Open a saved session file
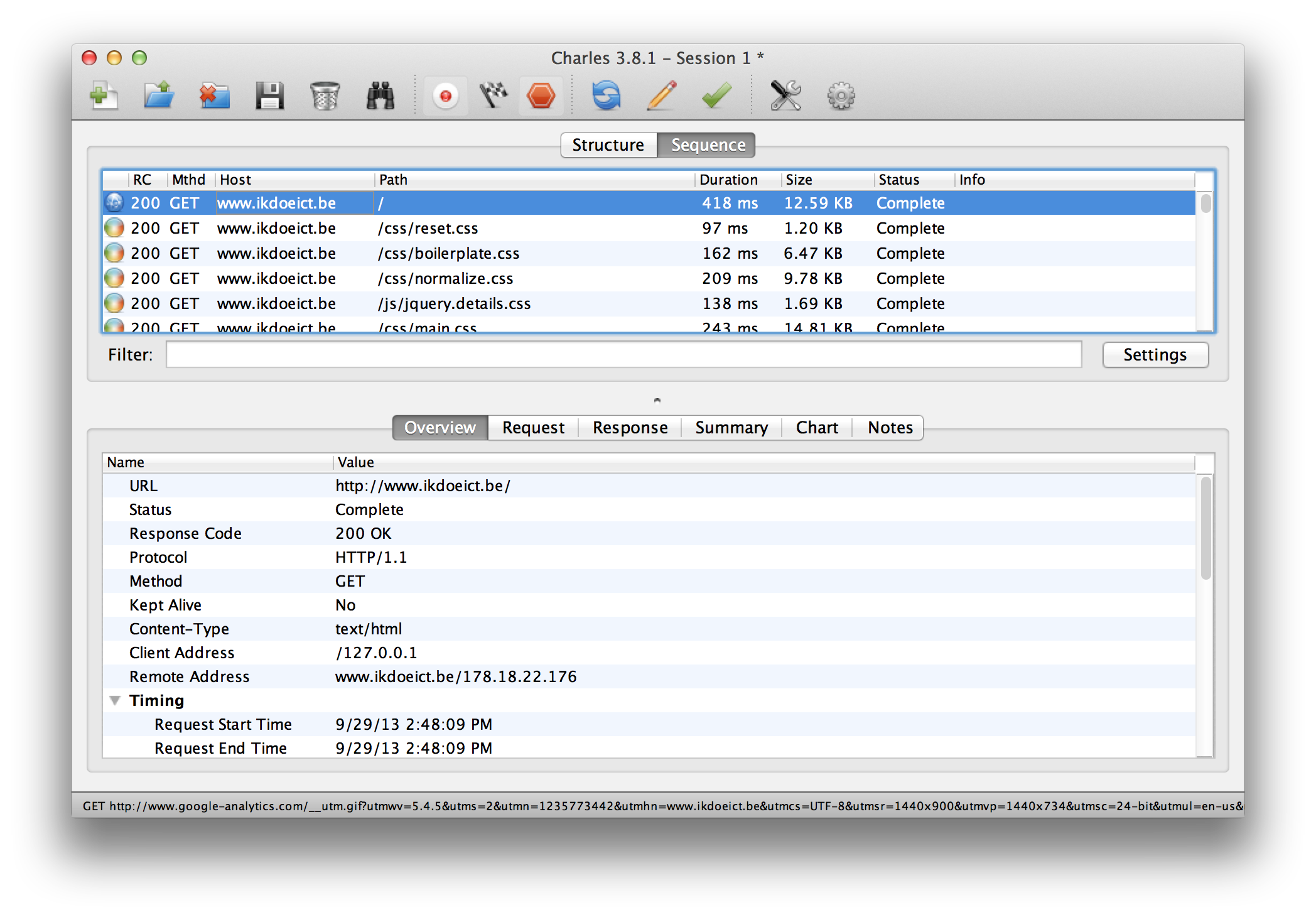 click(158, 95)
